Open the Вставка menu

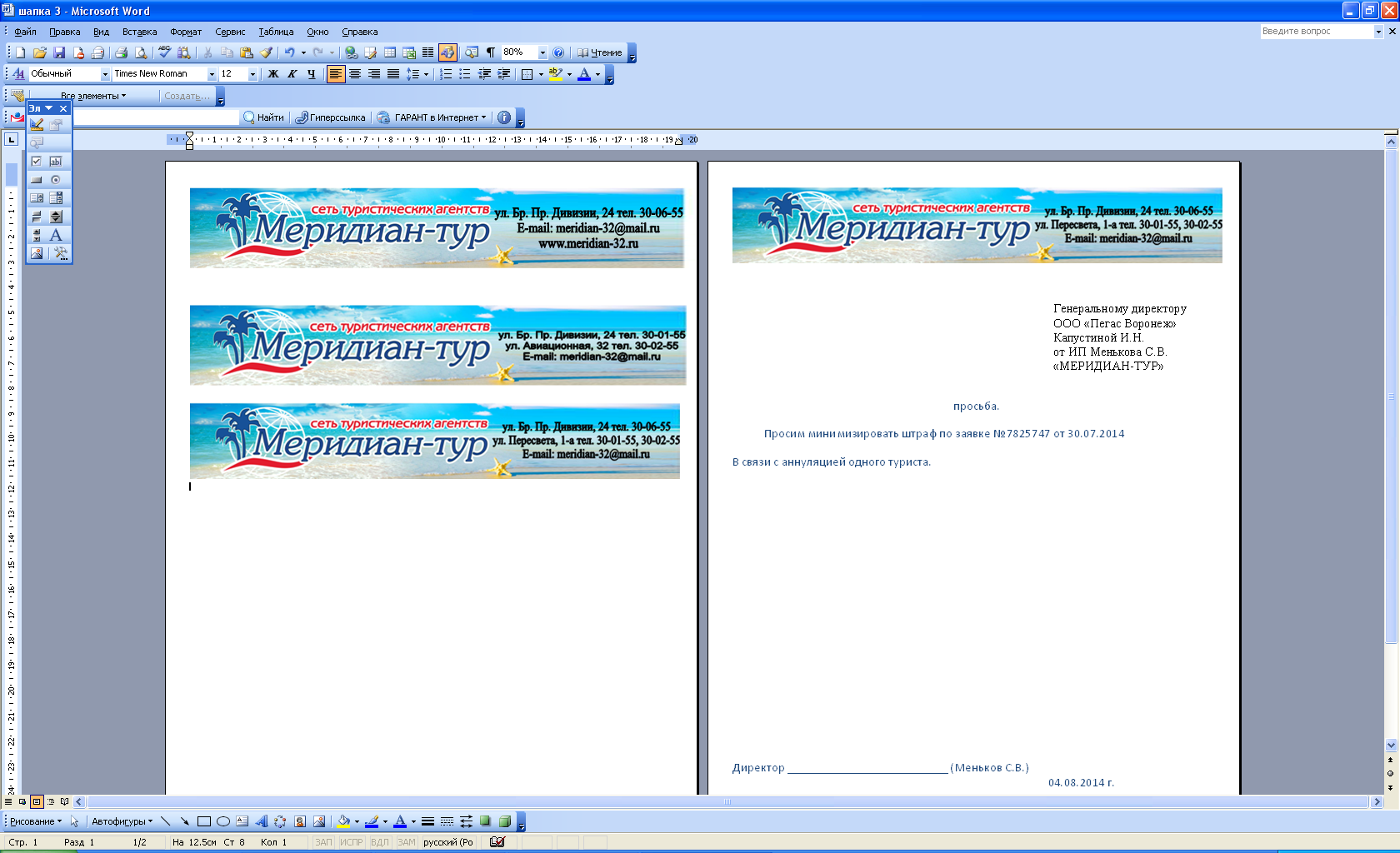[x=139, y=32]
